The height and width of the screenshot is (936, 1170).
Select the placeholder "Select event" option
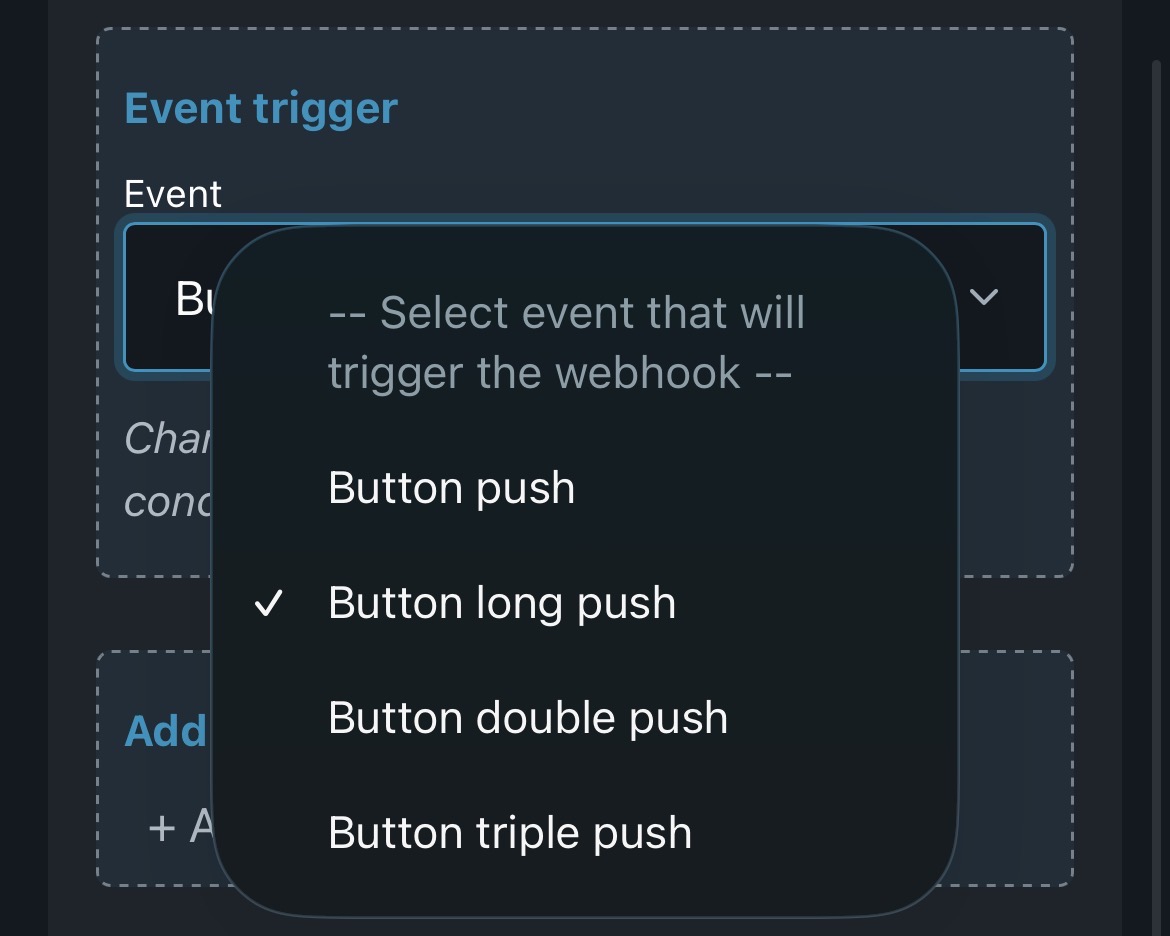[x=565, y=343]
